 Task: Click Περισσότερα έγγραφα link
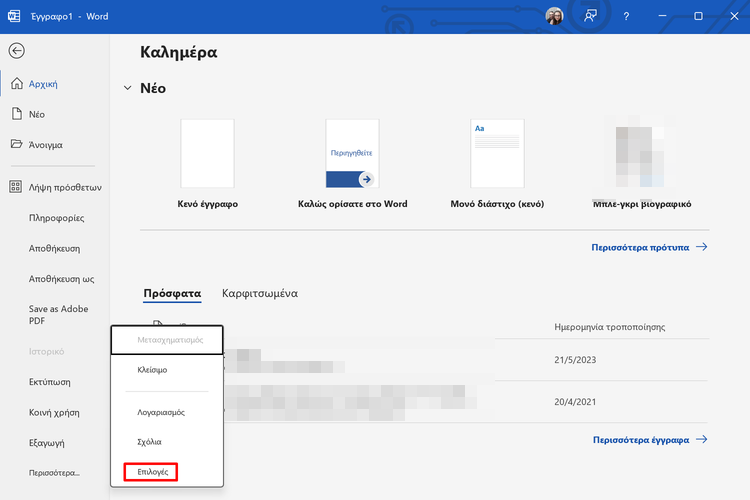click(650, 440)
